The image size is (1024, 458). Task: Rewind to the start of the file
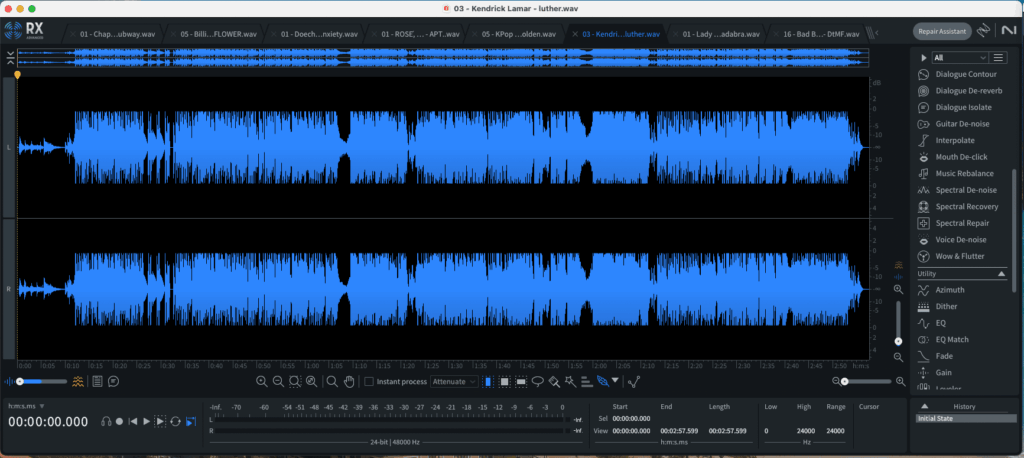133,421
